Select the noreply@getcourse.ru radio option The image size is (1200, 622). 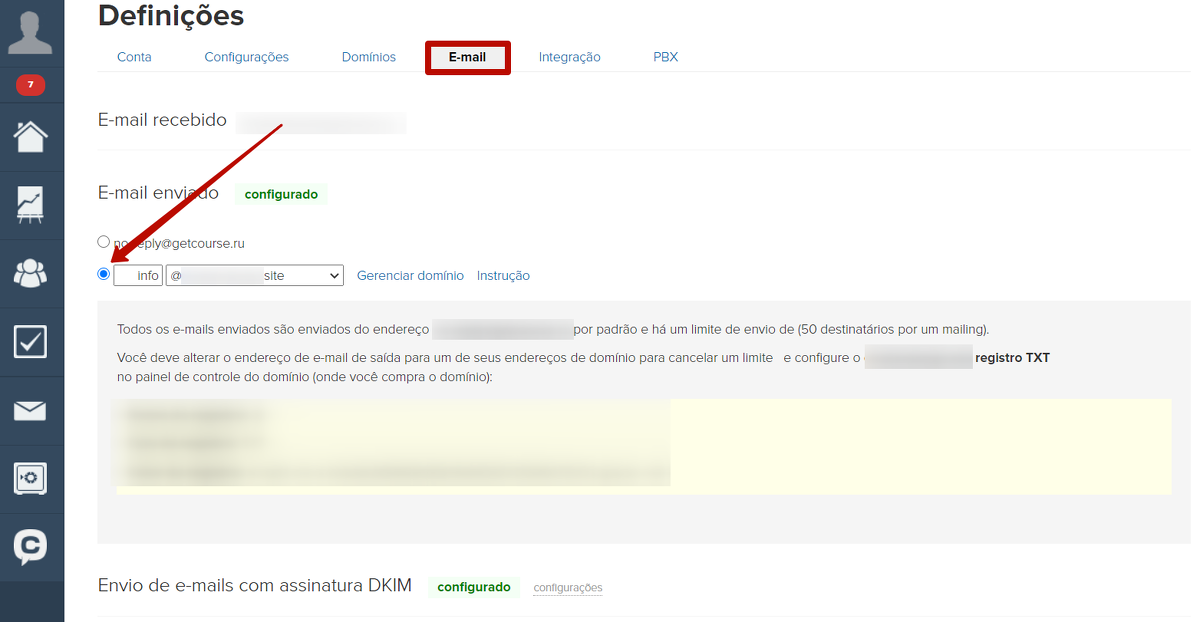click(x=104, y=242)
